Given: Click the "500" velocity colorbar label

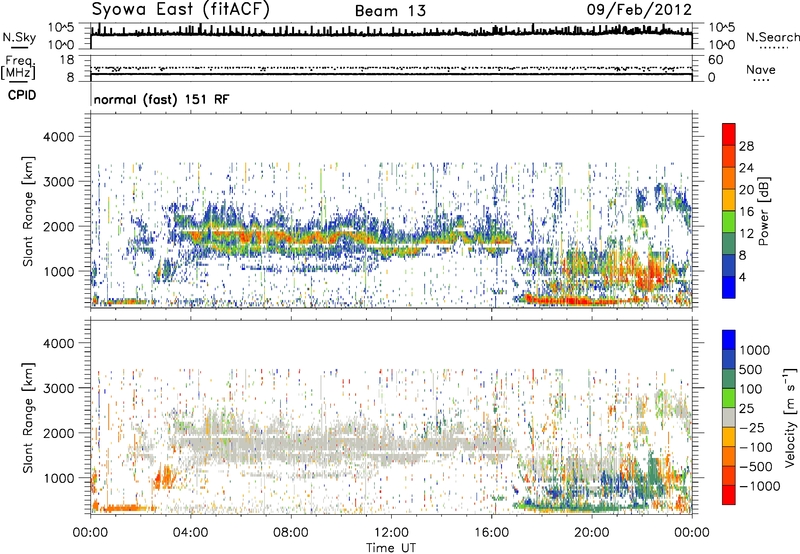Looking at the screenshot, I should coord(751,369).
